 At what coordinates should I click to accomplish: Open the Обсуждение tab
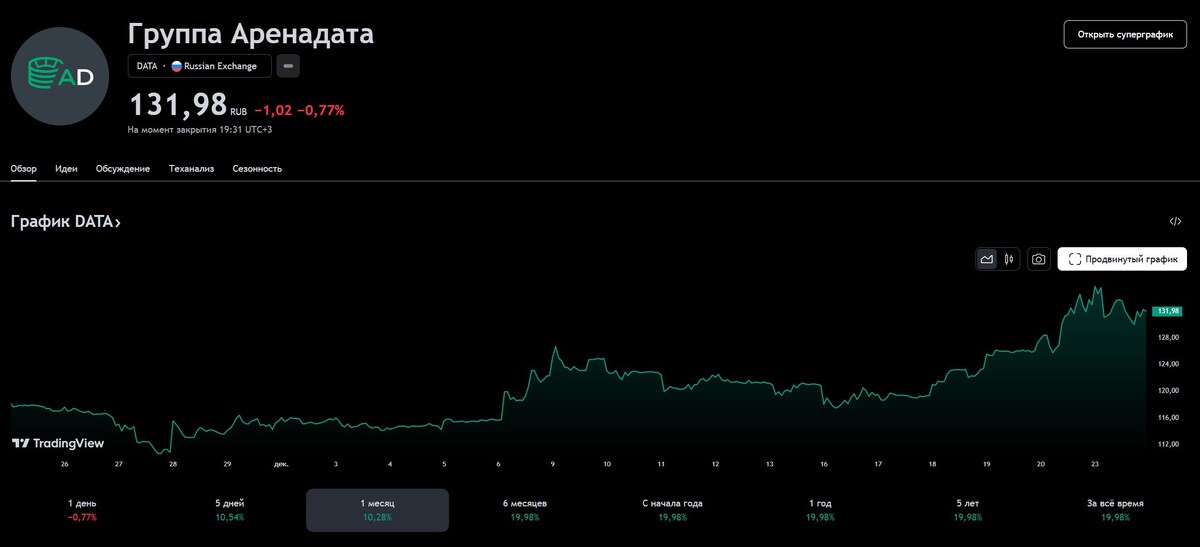point(123,169)
